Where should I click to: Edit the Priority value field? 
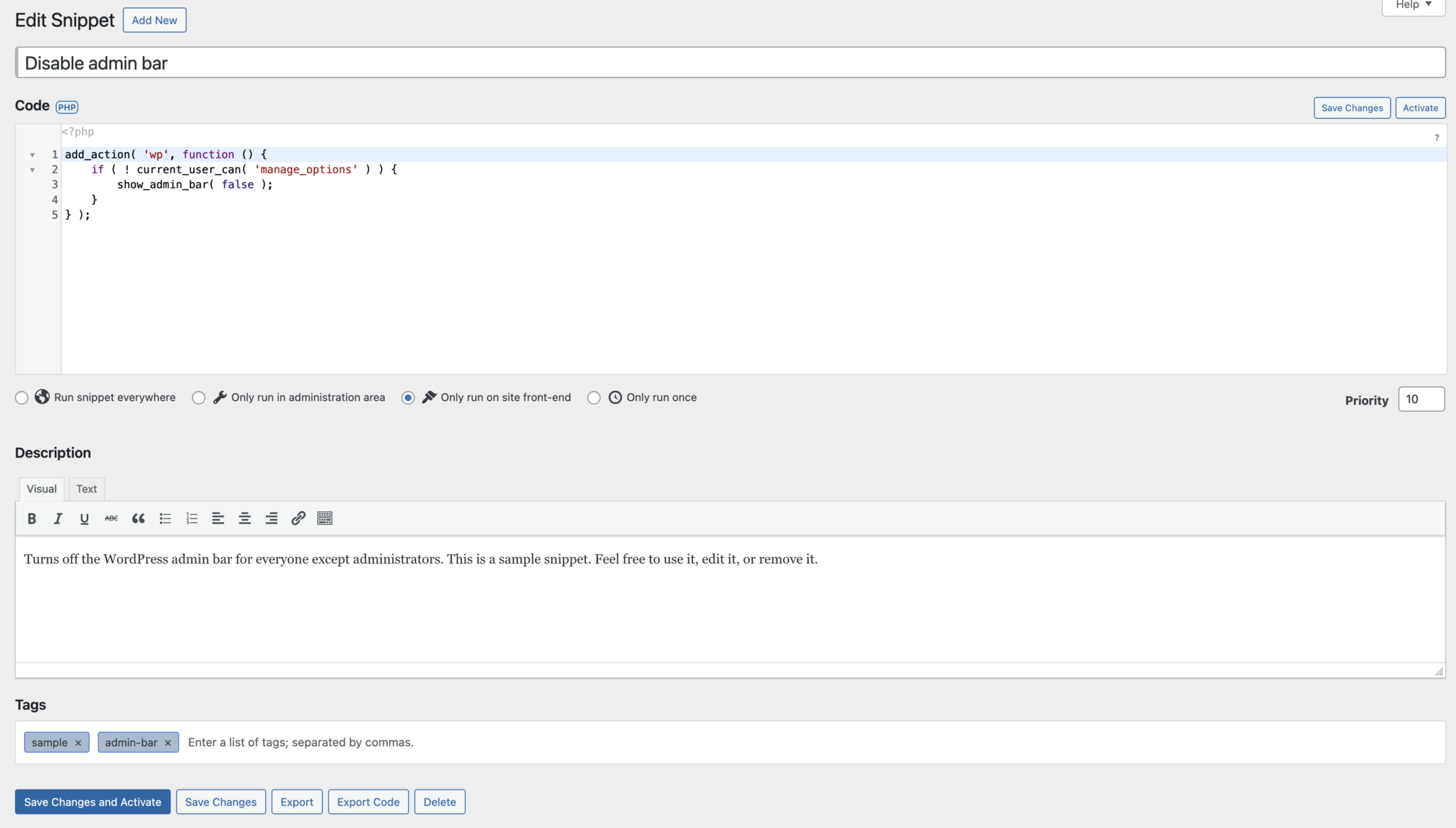[x=1420, y=399]
